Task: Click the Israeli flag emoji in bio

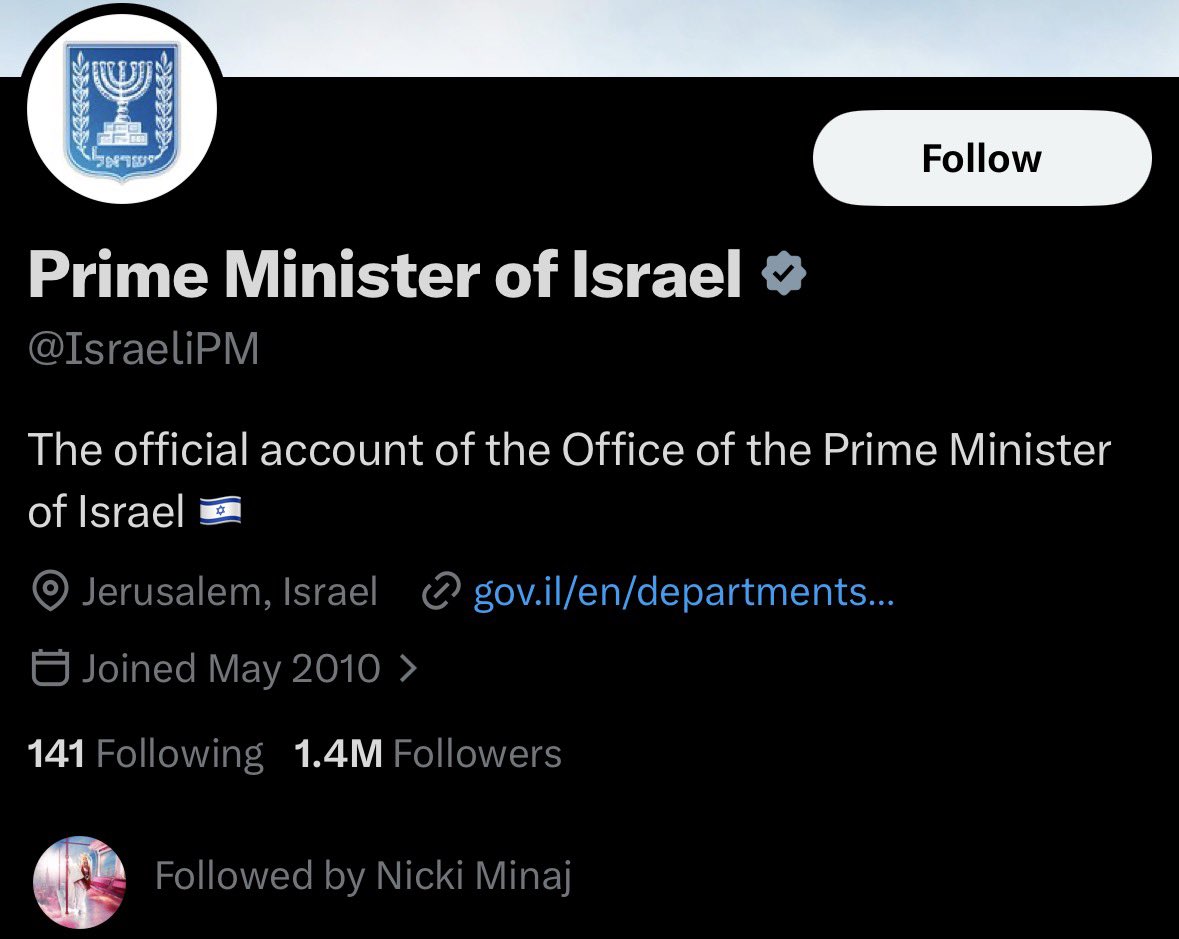Action: 220,512
